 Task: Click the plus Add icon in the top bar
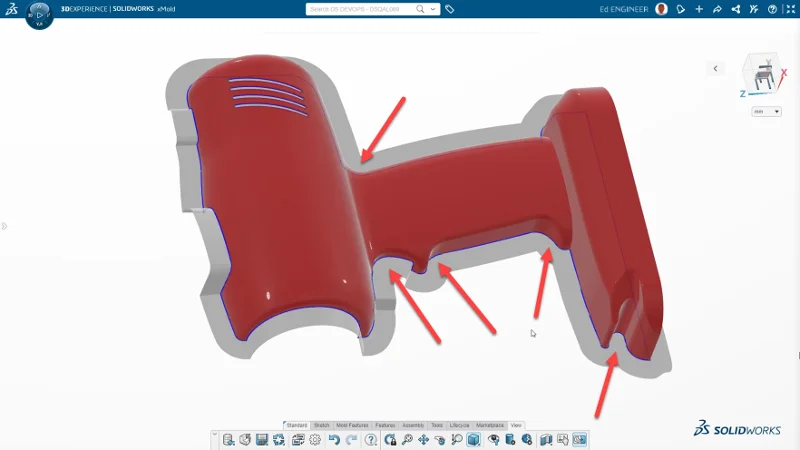coord(699,9)
